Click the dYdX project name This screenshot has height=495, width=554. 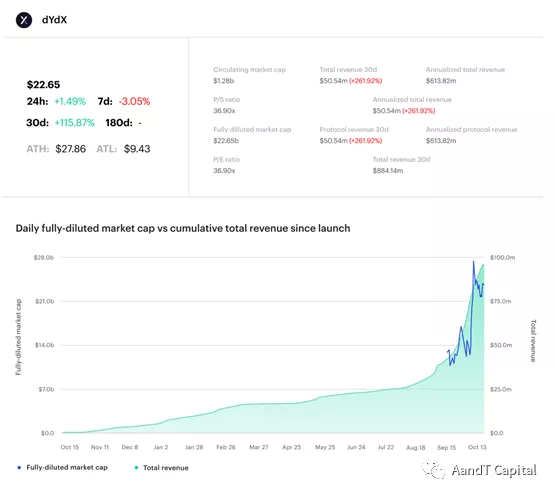point(54,20)
